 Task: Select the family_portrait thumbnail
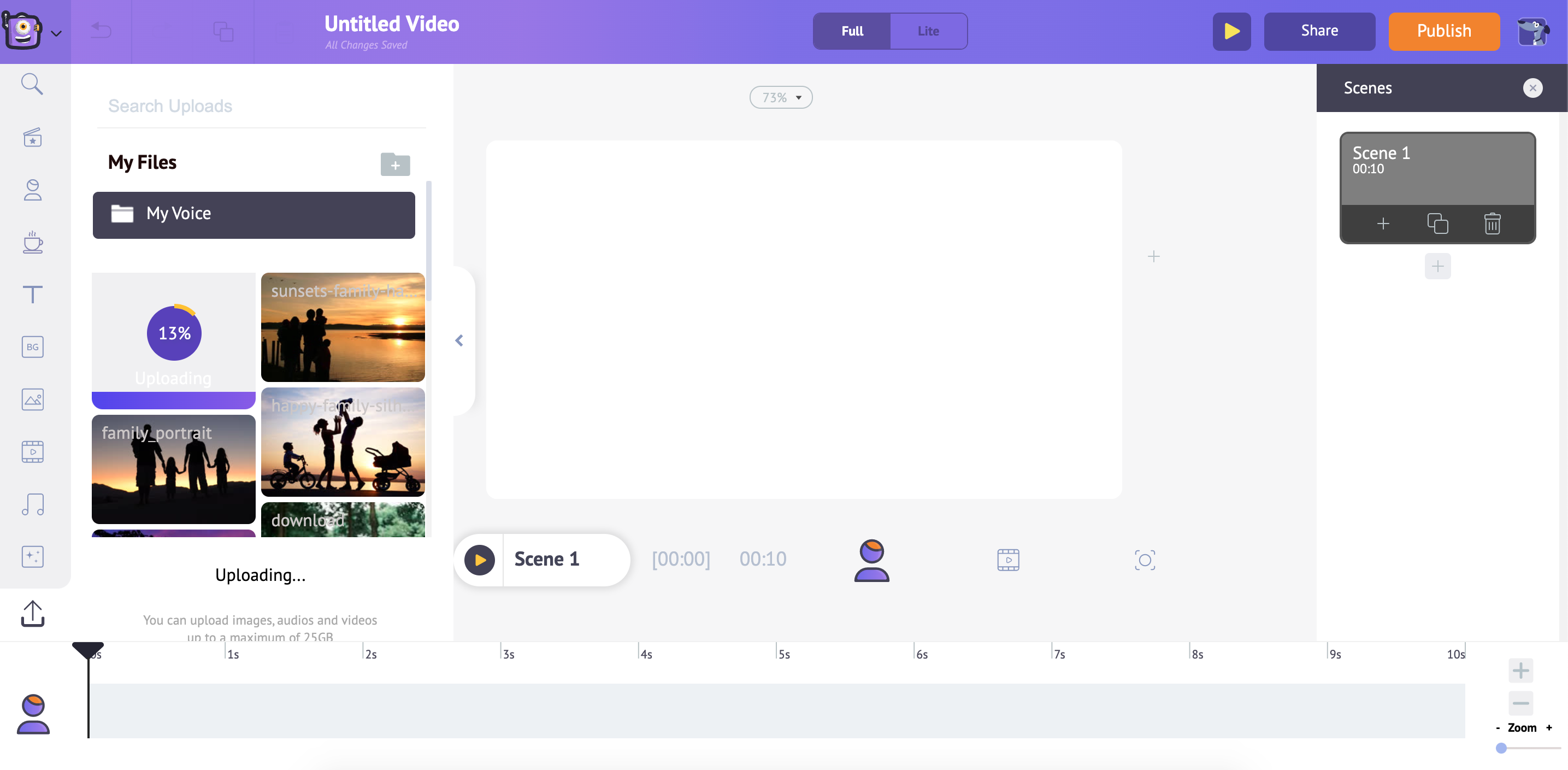pos(174,469)
